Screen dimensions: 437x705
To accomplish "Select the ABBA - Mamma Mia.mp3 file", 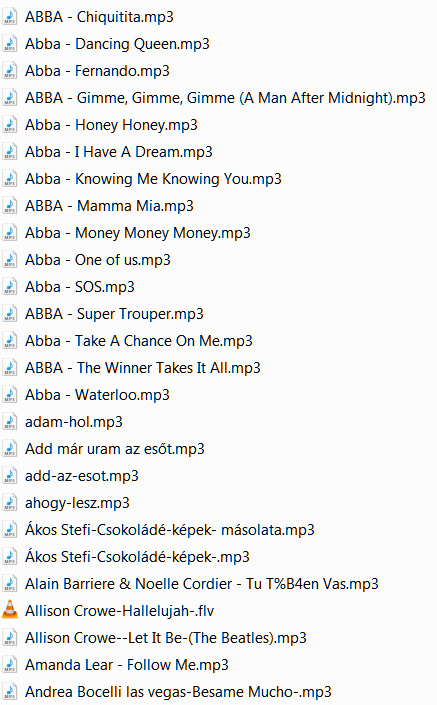I will pyautogui.click(x=109, y=206).
